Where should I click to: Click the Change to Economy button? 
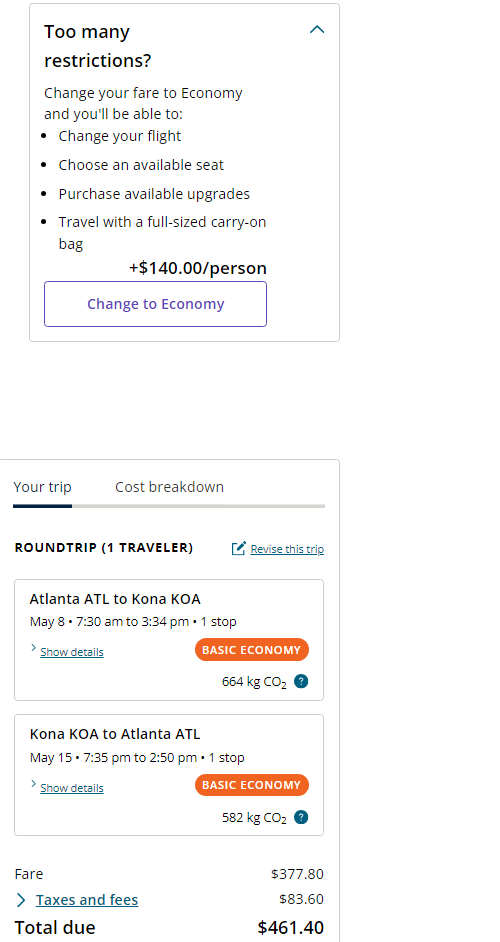[x=155, y=304]
